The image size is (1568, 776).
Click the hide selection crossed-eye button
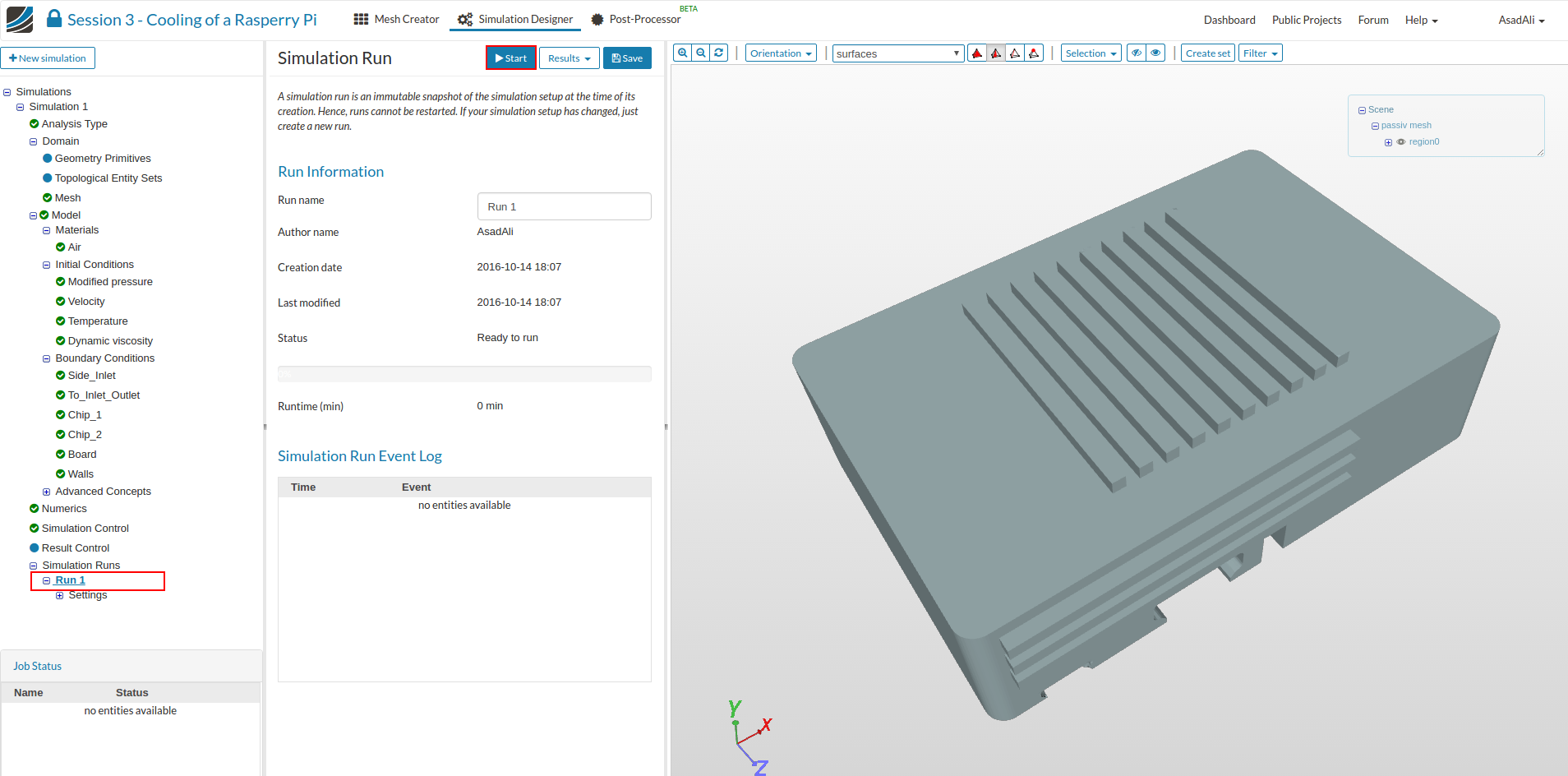[x=1136, y=53]
